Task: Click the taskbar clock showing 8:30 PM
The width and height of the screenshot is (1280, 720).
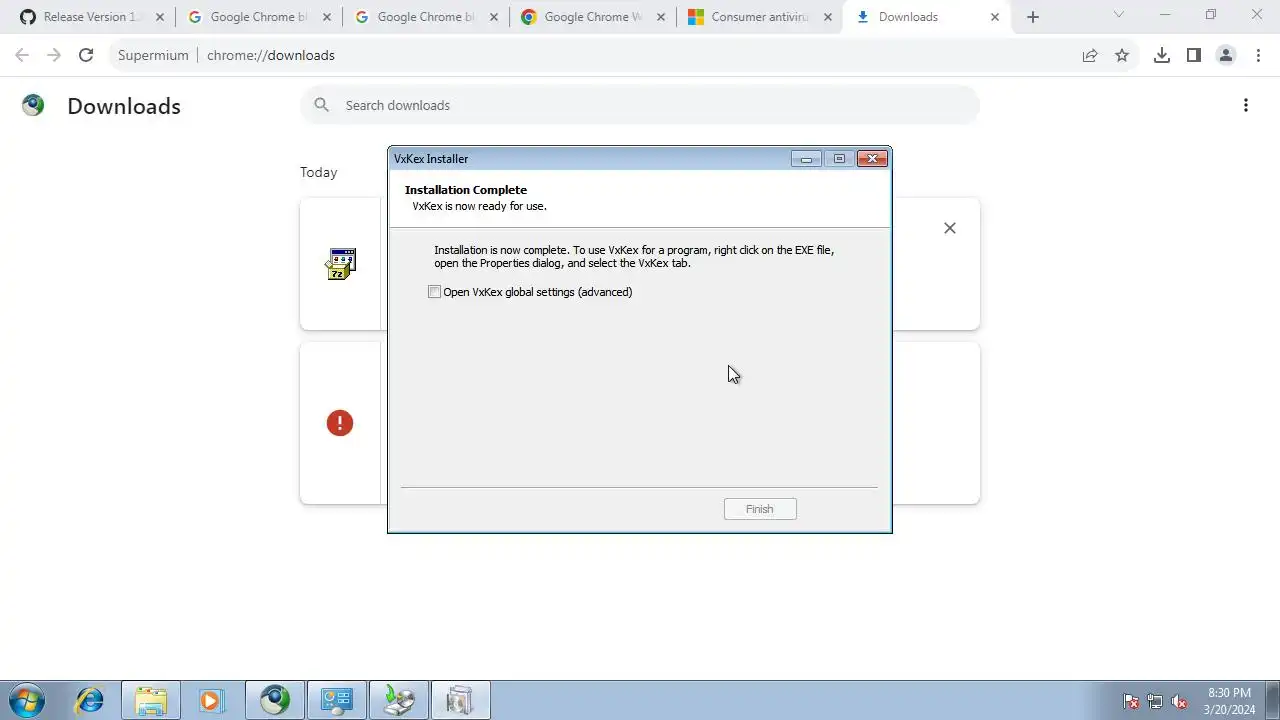Action: (x=1229, y=701)
